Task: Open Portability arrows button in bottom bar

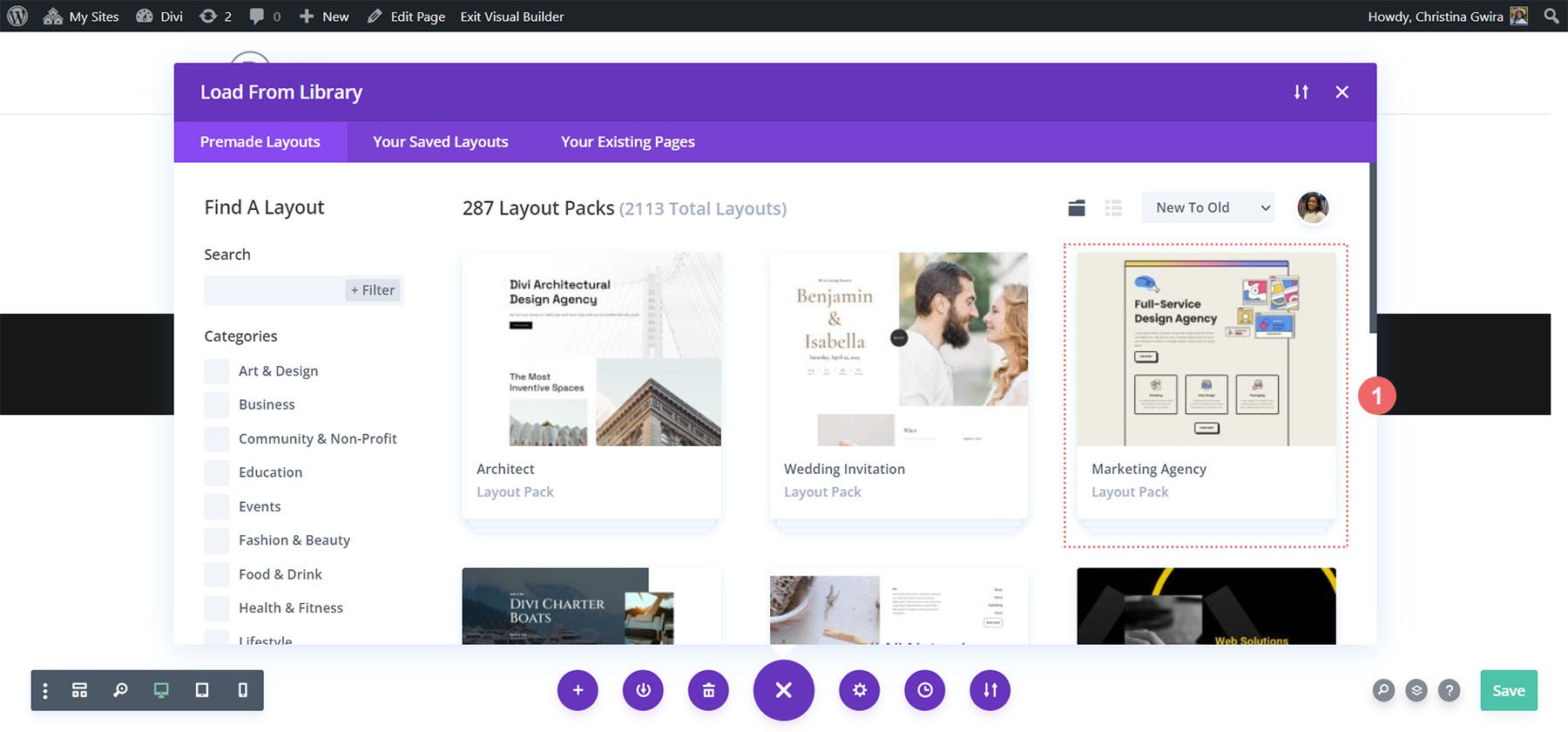Action: click(990, 690)
